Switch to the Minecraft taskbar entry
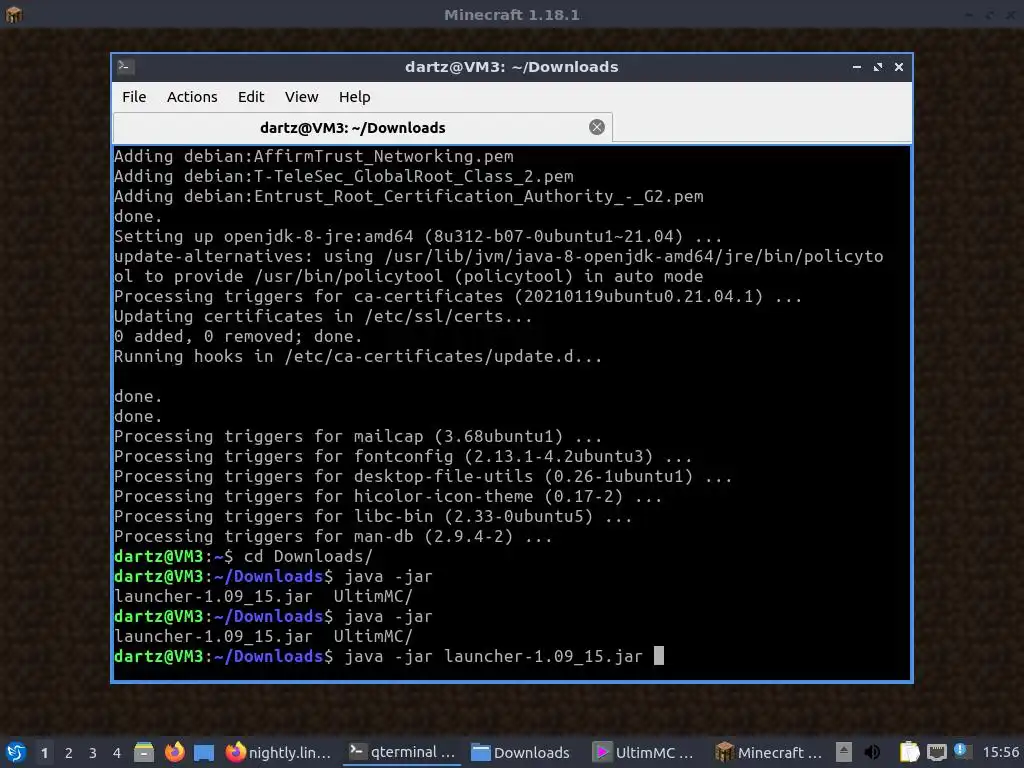1024x768 pixels. [x=768, y=752]
